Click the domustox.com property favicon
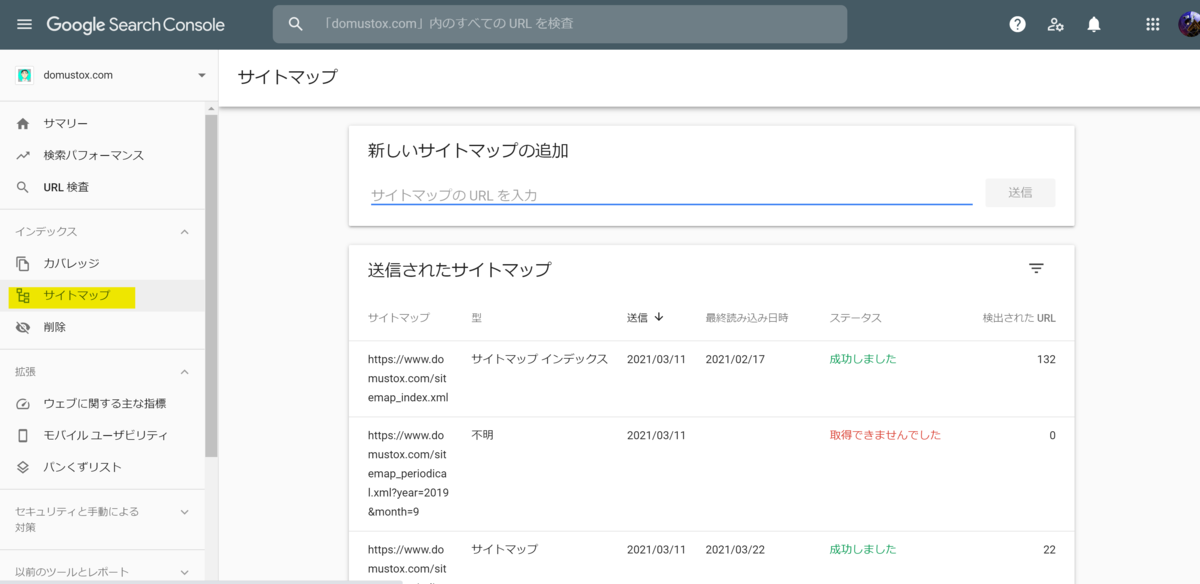The height and width of the screenshot is (584, 1200). tap(25, 75)
